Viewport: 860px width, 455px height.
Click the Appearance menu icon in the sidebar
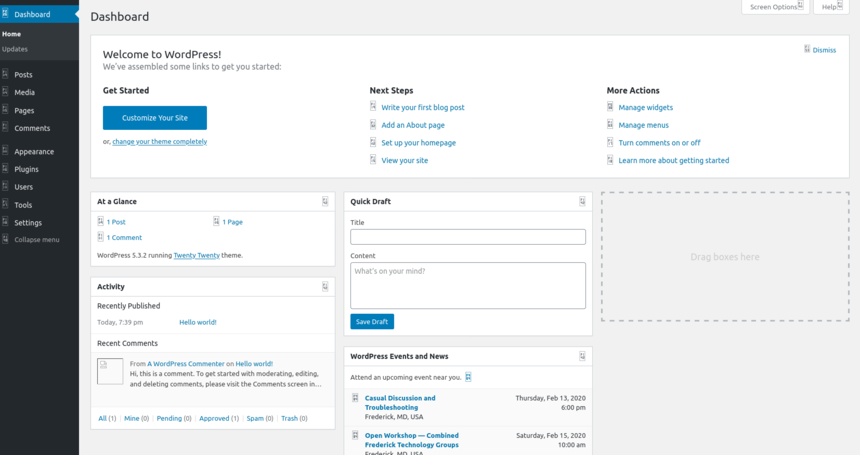[5, 151]
